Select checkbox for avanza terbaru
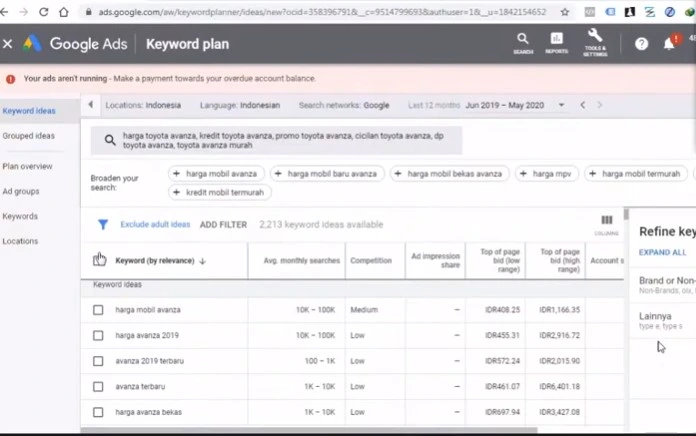This screenshot has width=696, height=436. click(98, 387)
